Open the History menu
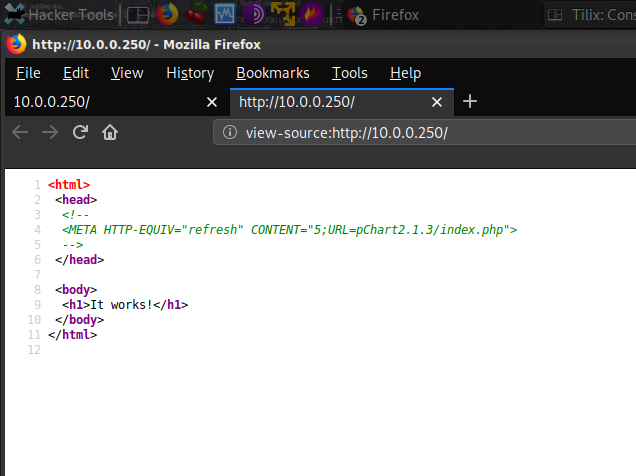The image size is (636, 476). click(x=190, y=73)
